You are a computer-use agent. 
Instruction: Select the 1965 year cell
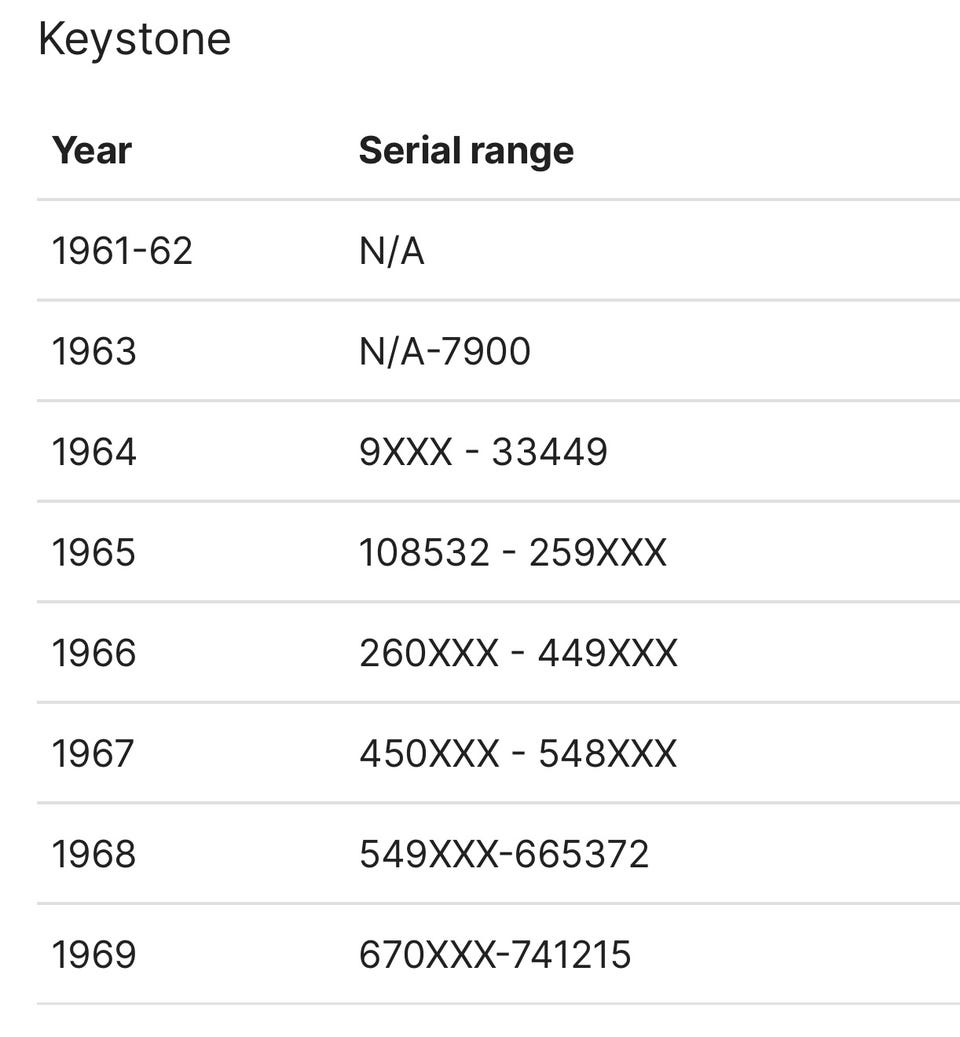[x=94, y=552]
